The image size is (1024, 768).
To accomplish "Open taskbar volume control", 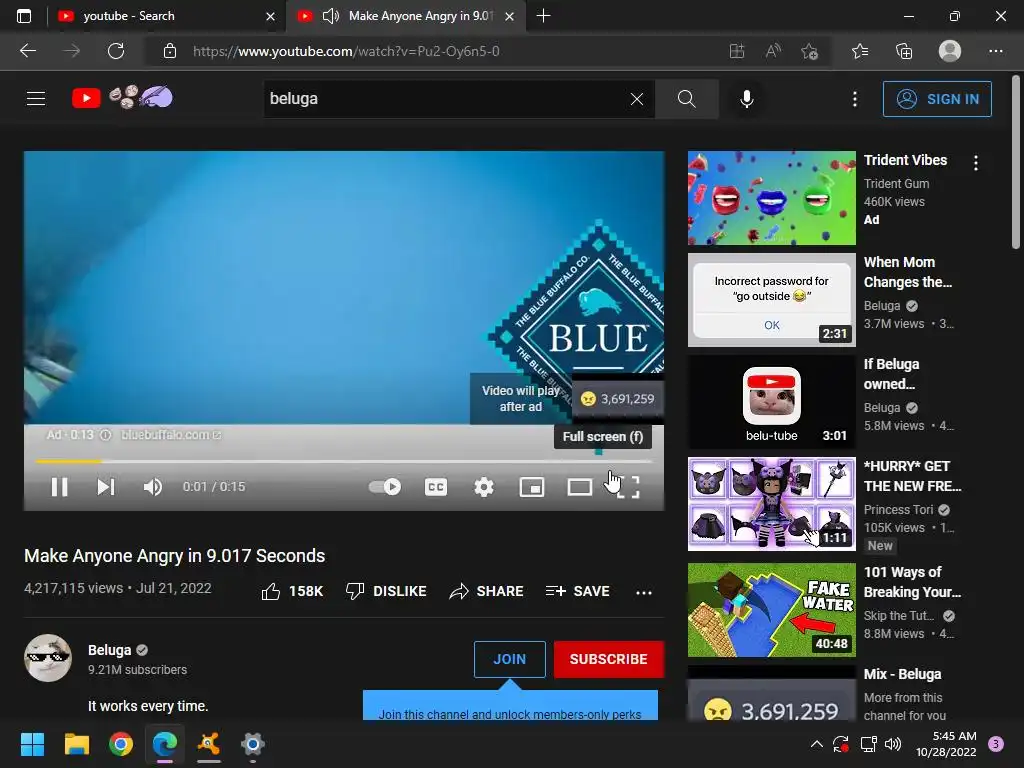I will (x=893, y=744).
